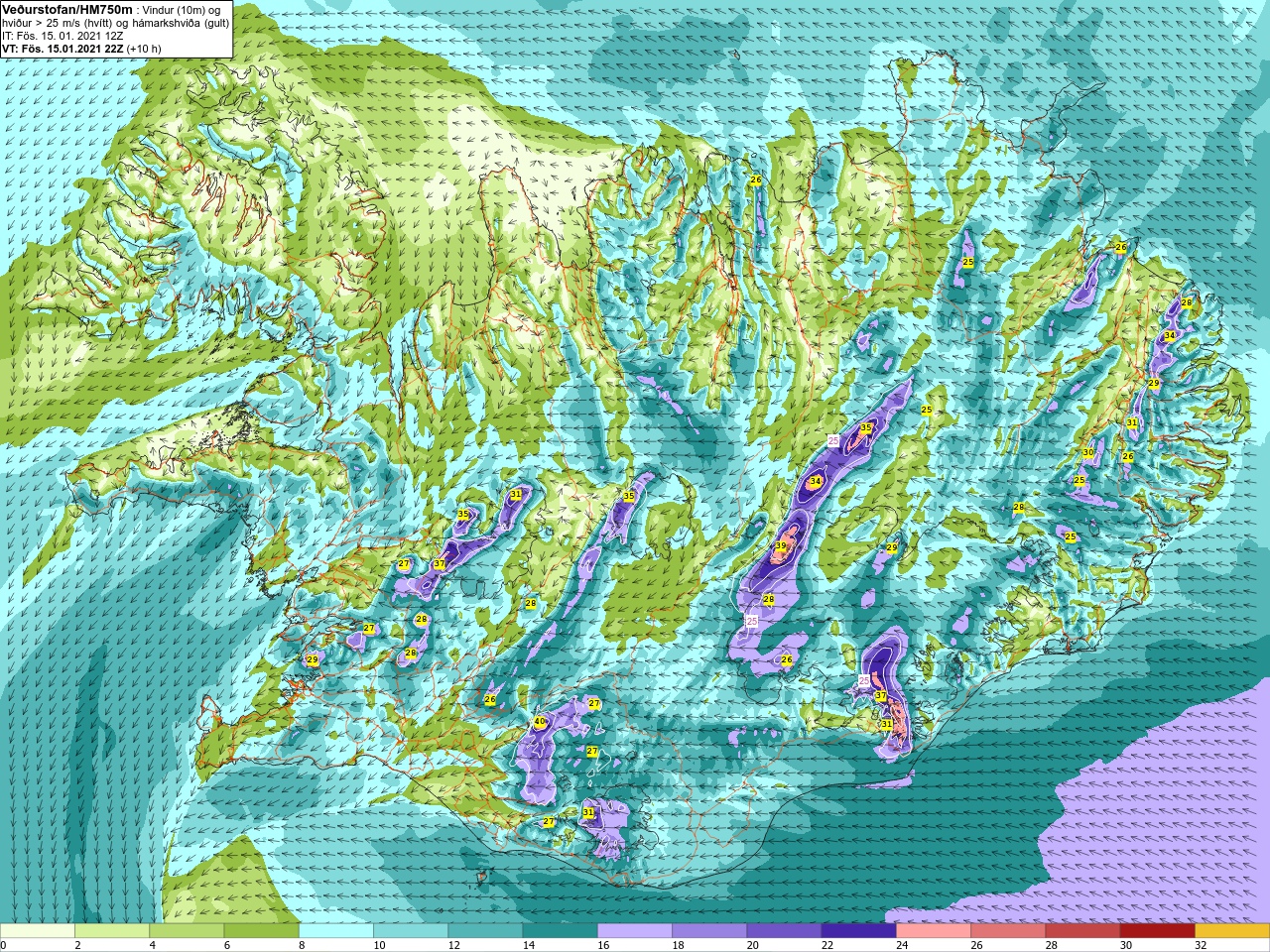The width and height of the screenshot is (1270, 952).
Task: Click the orange above-32 m/s legend swatch
Action: point(1232,931)
